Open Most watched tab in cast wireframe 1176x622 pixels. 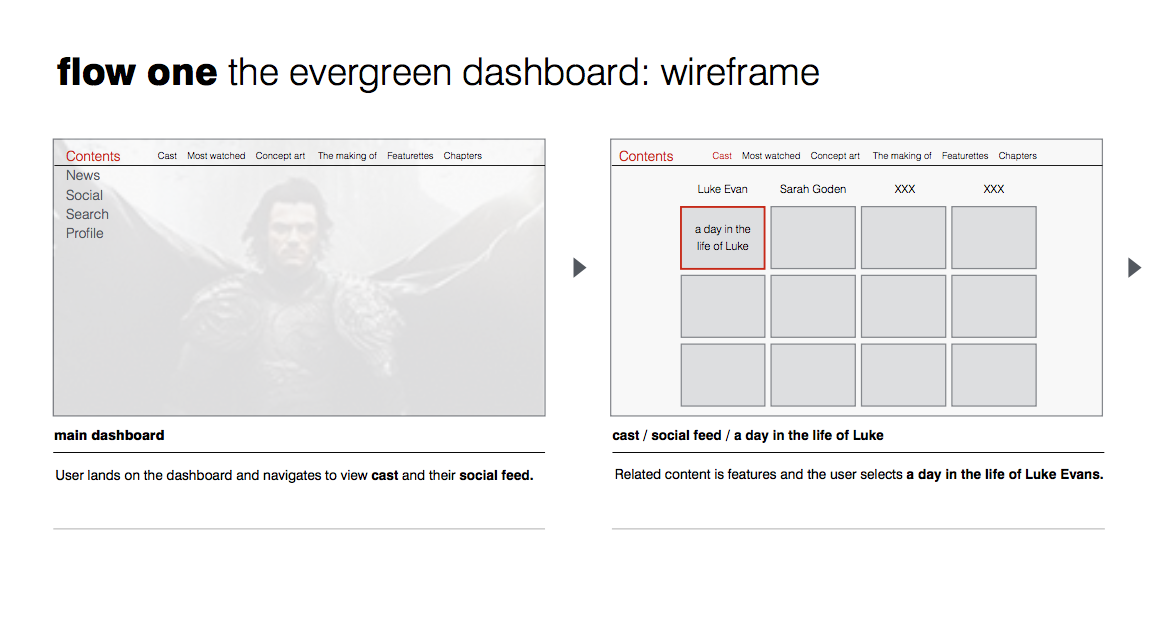click(x=771, y=156)
